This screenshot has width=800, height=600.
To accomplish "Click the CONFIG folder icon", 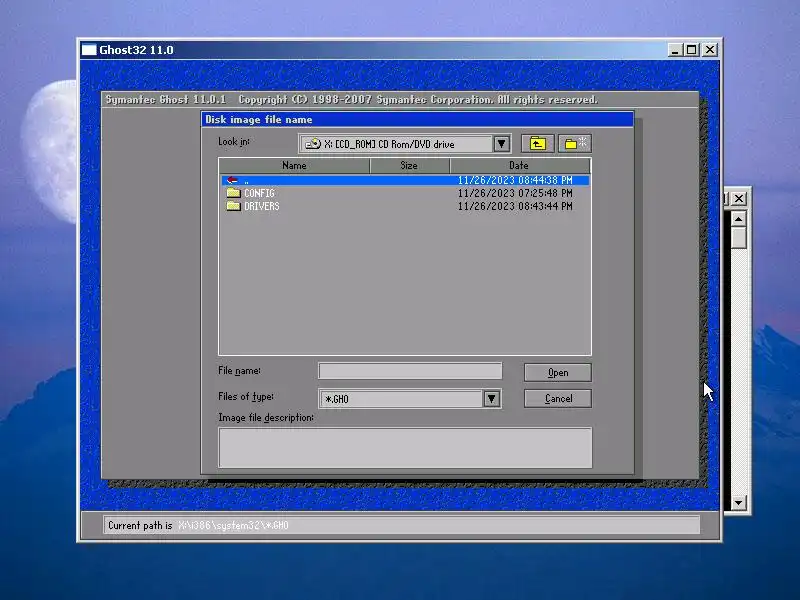I will pos(233,193).
